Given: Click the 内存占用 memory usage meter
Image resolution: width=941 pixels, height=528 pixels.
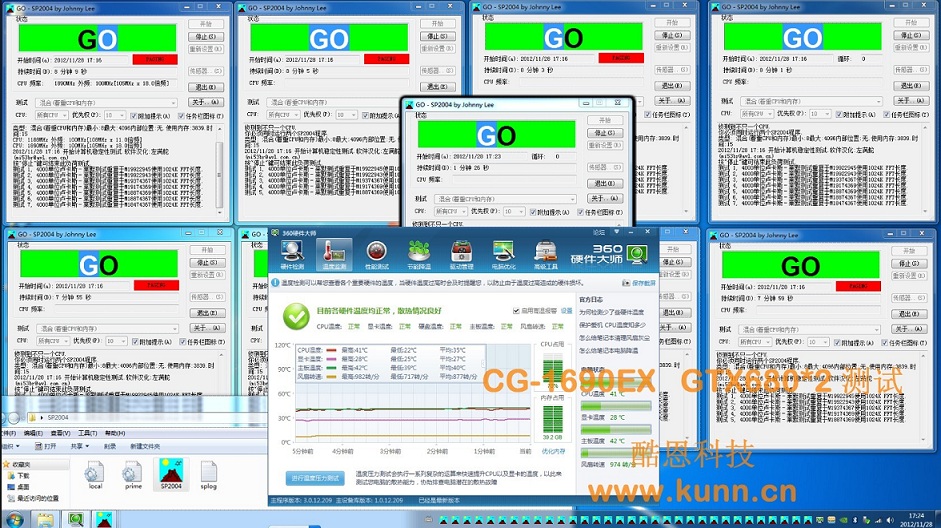Looking at the screenshot, I should coord(553,419).
